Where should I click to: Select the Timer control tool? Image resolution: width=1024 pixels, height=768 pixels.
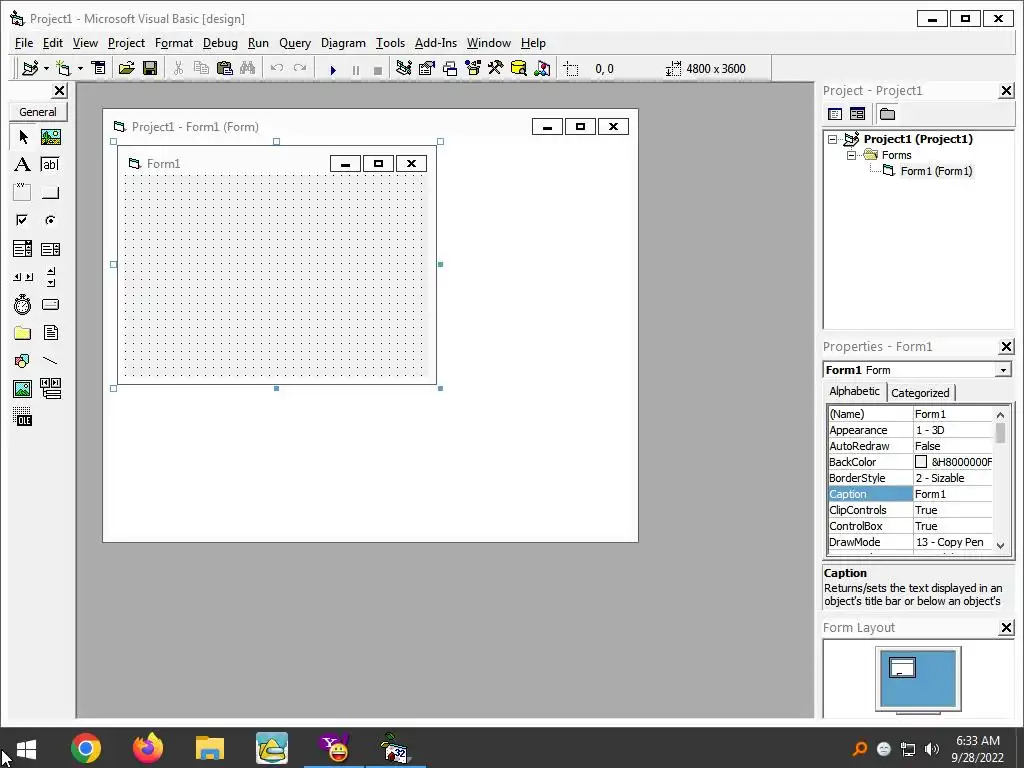(x=23, y=305)
